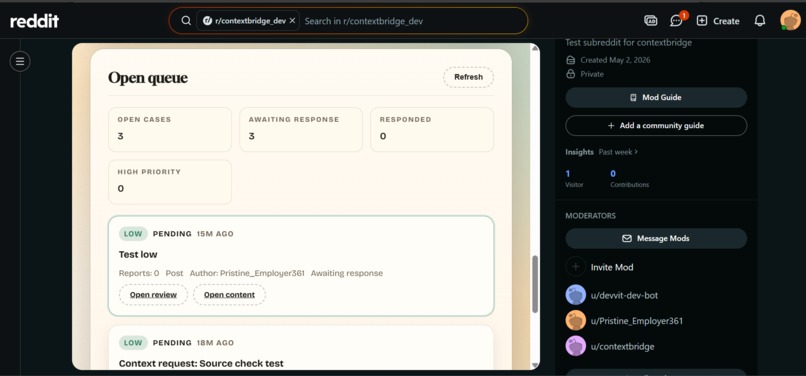806x376 pixels.
Task: Open review for Test low case
Action: 153,295
